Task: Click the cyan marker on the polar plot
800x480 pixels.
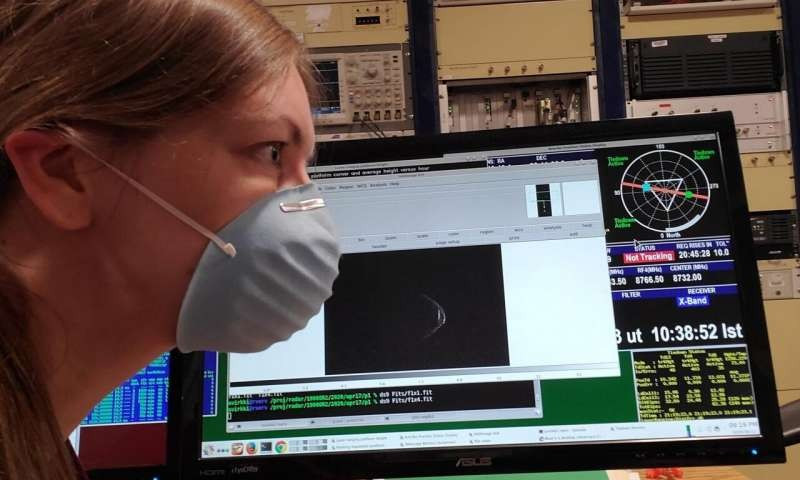Action: (646, 187)
